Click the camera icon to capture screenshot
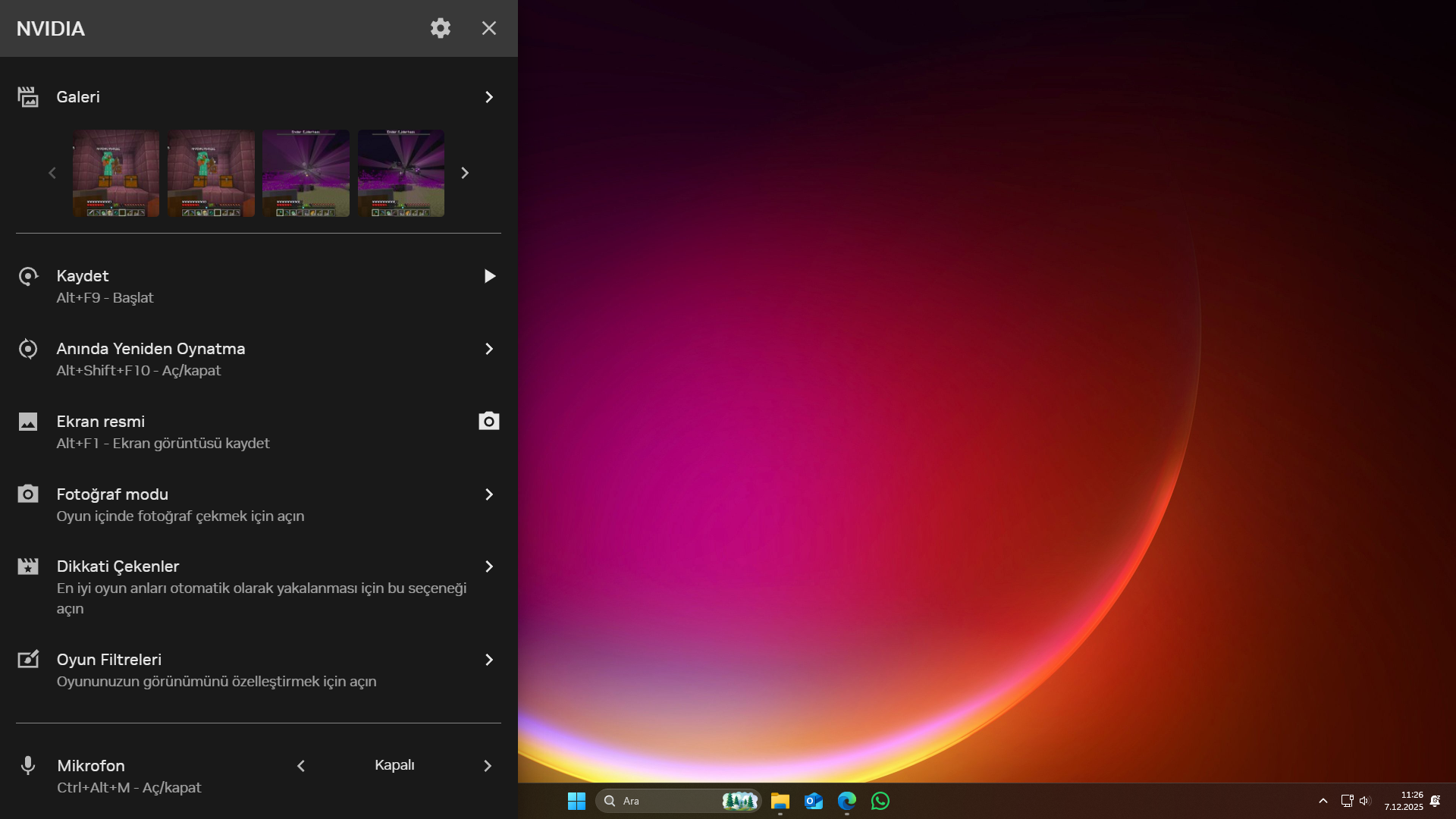This screenshot has height=819, width=1456. coord(489,422)
